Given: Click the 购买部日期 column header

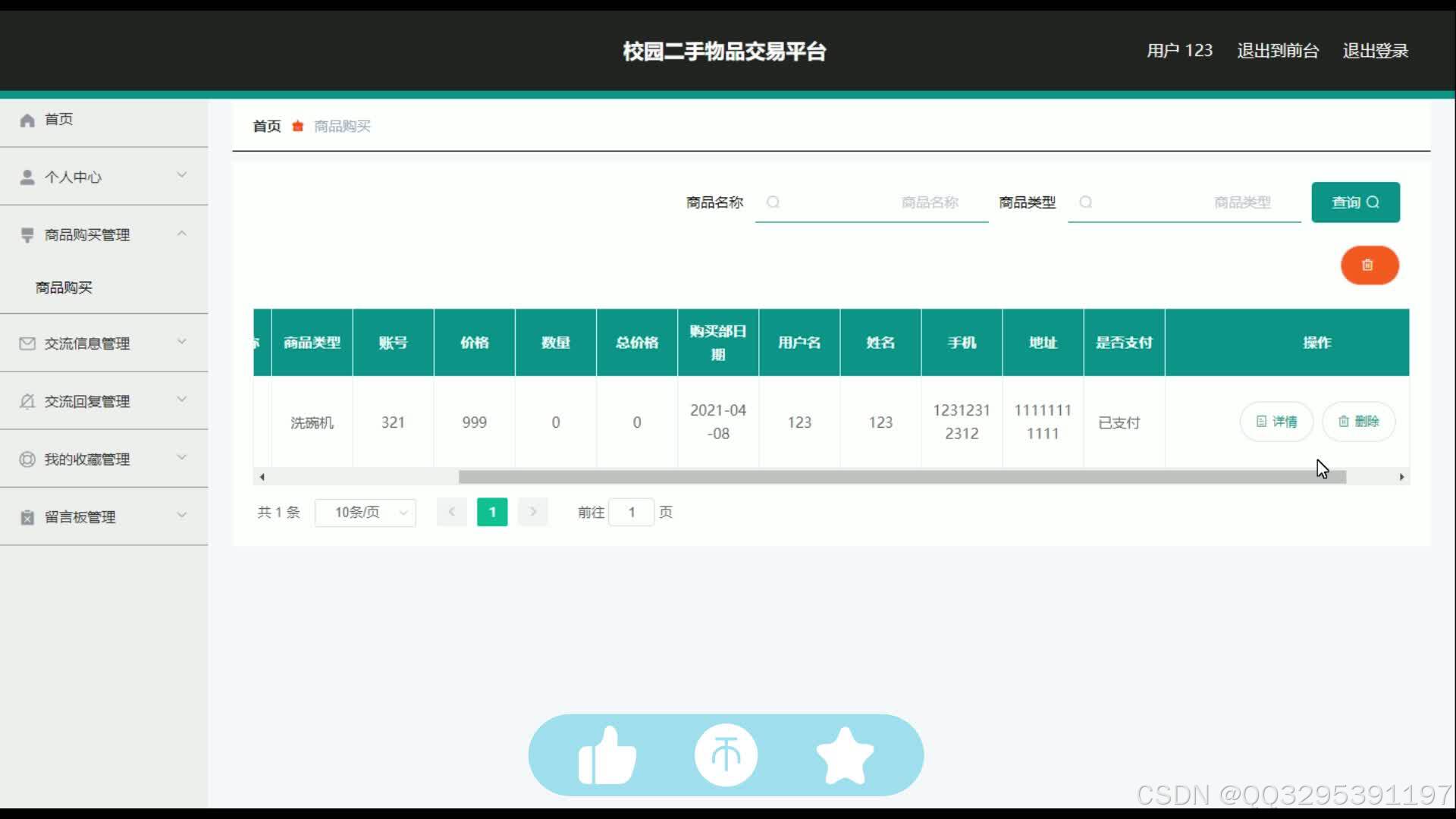Looking at the screenshot, I should (x=718, y=343).
